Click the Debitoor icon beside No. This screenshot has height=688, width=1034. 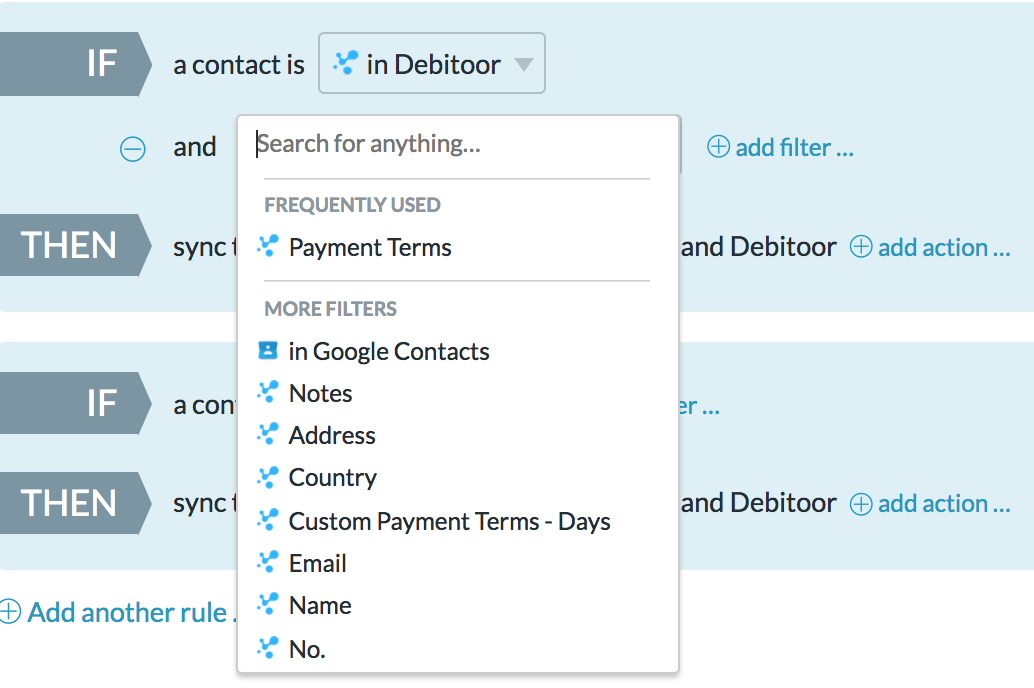pyautogui.click(x=268, y=648)
